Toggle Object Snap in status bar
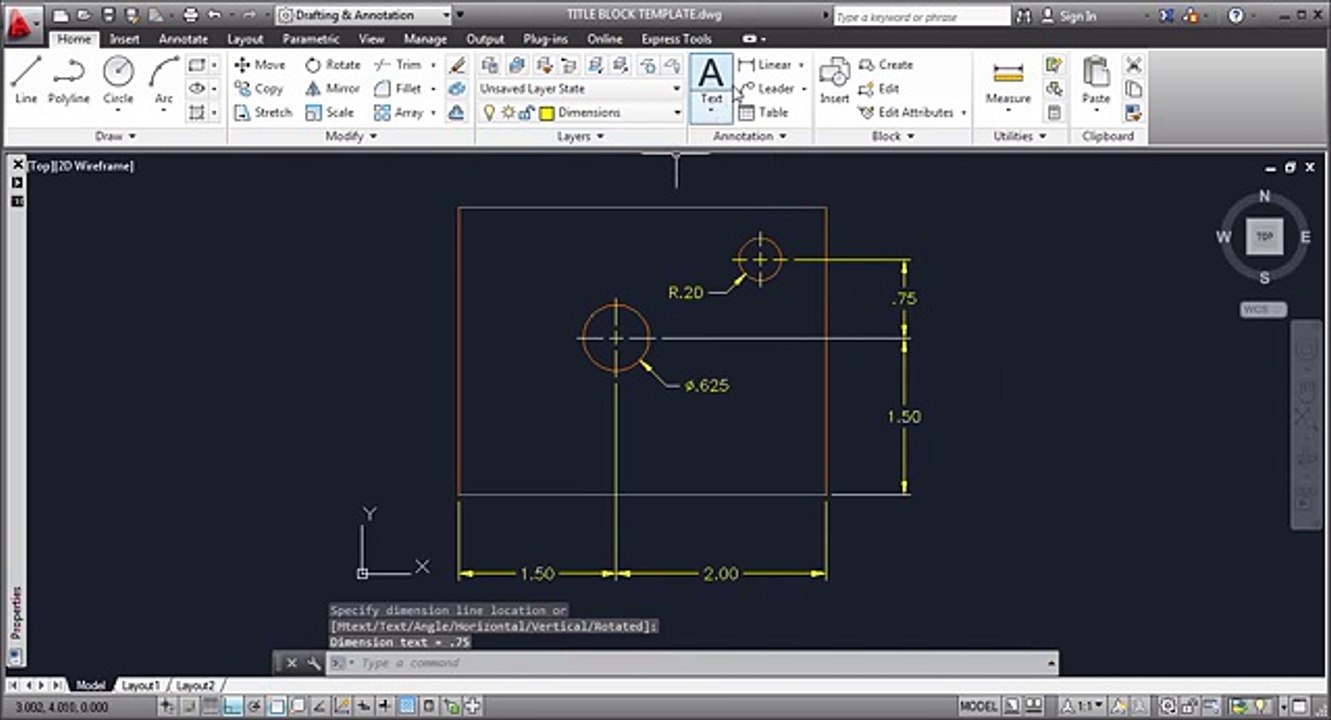 (277, 706)
